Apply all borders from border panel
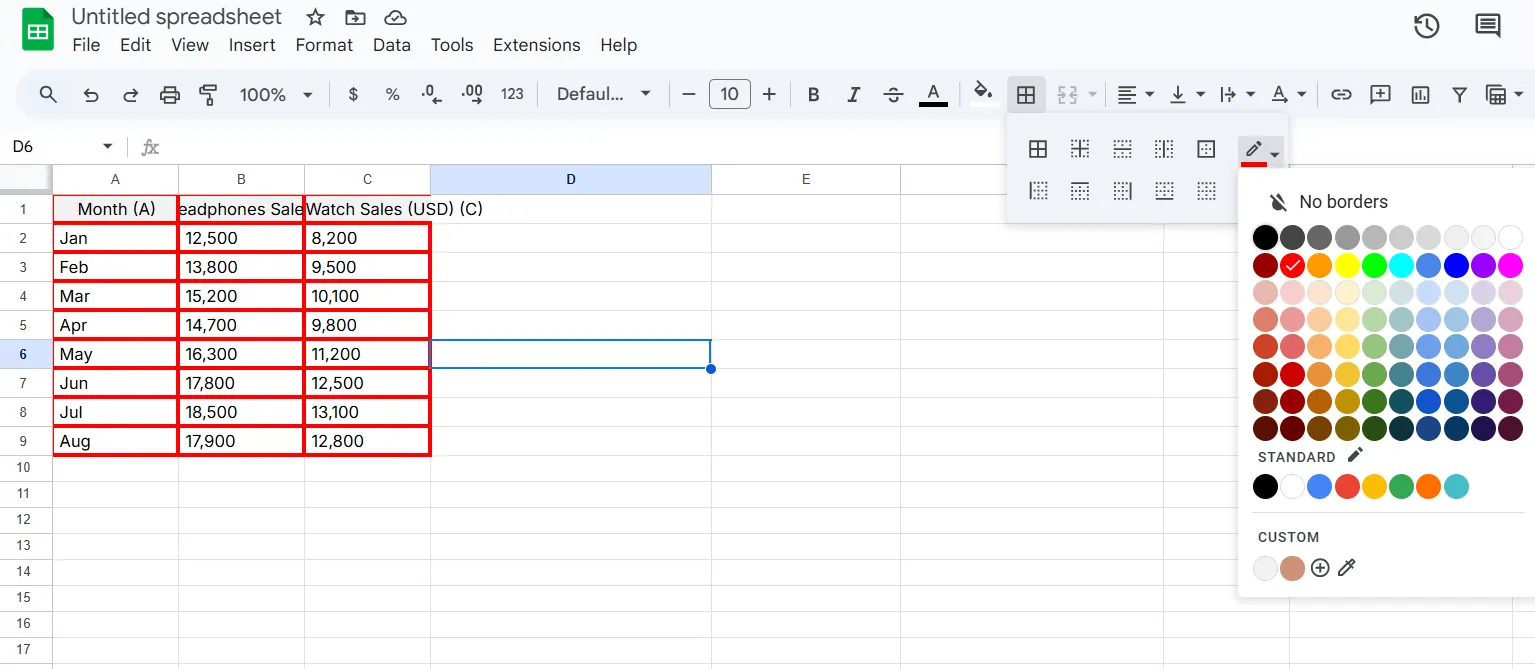1535x669 pixels. coord(1038,150)
